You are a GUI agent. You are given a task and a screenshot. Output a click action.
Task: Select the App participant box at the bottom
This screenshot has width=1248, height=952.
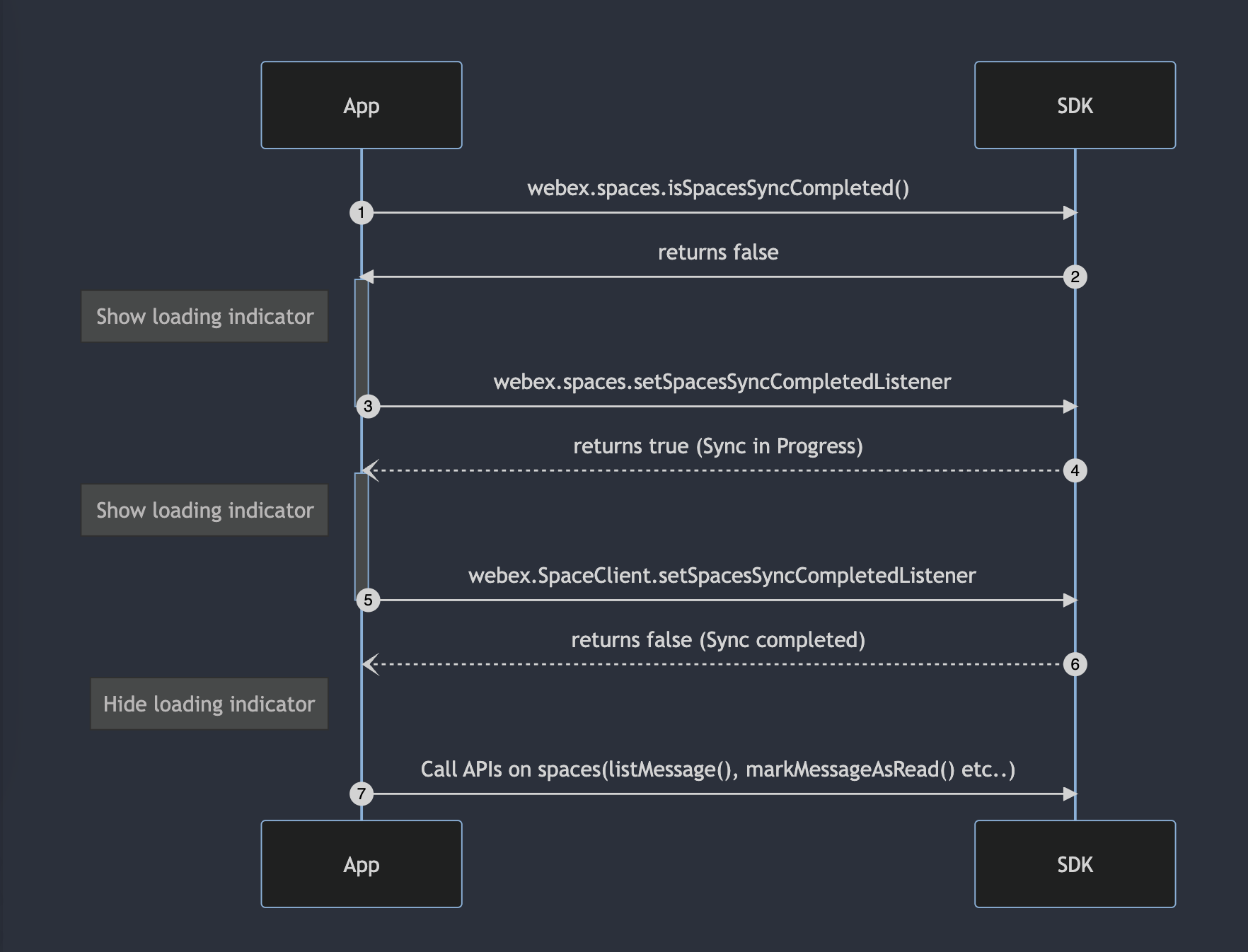coord(362,864)
